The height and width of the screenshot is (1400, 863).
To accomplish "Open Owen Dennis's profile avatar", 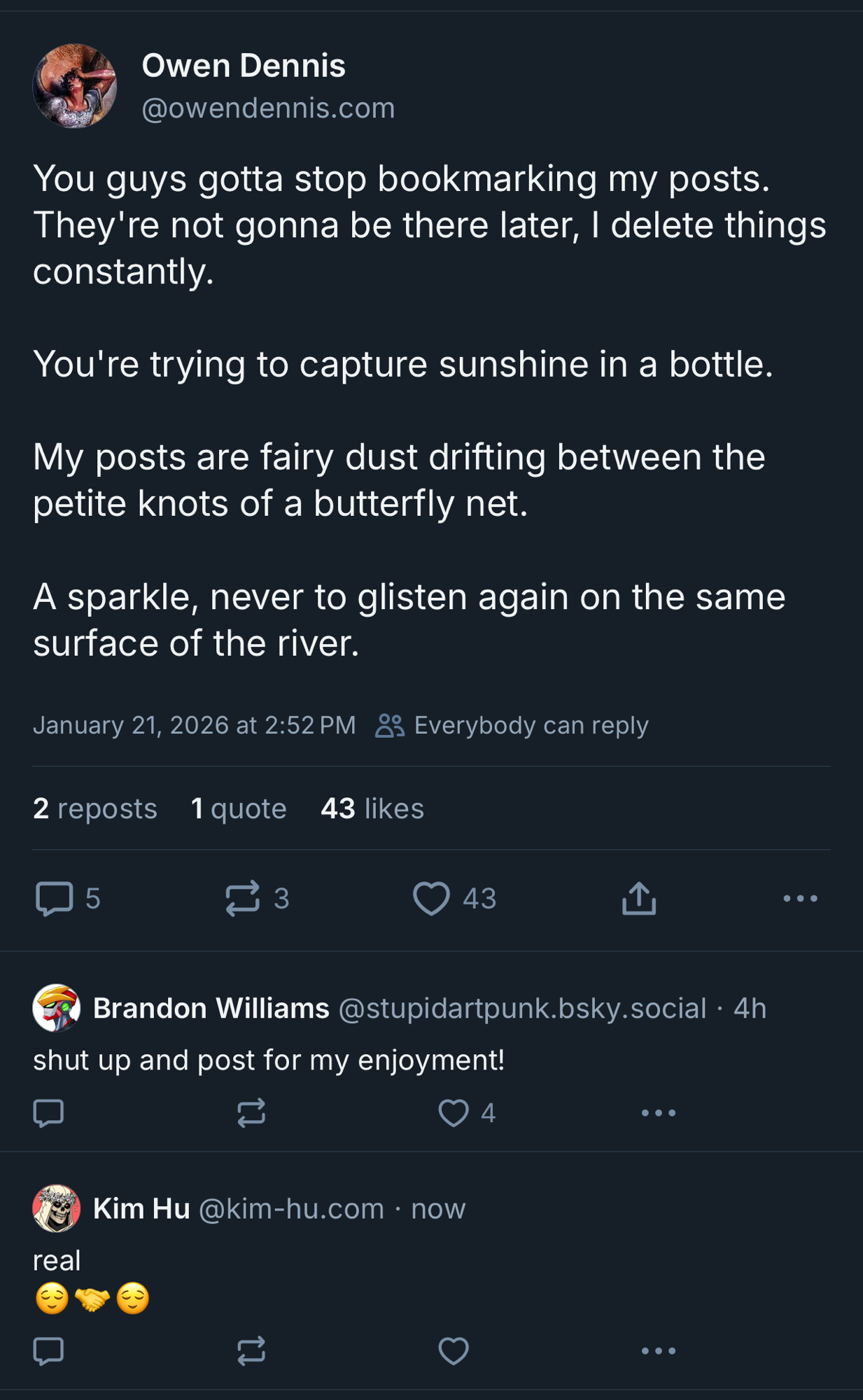I will click(x=75, y=86).
